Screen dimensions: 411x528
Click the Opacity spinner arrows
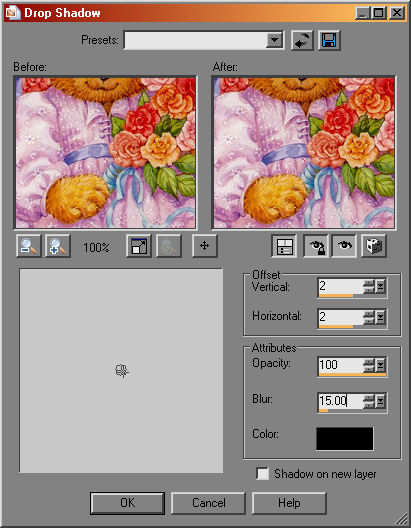tap(370, 365)
